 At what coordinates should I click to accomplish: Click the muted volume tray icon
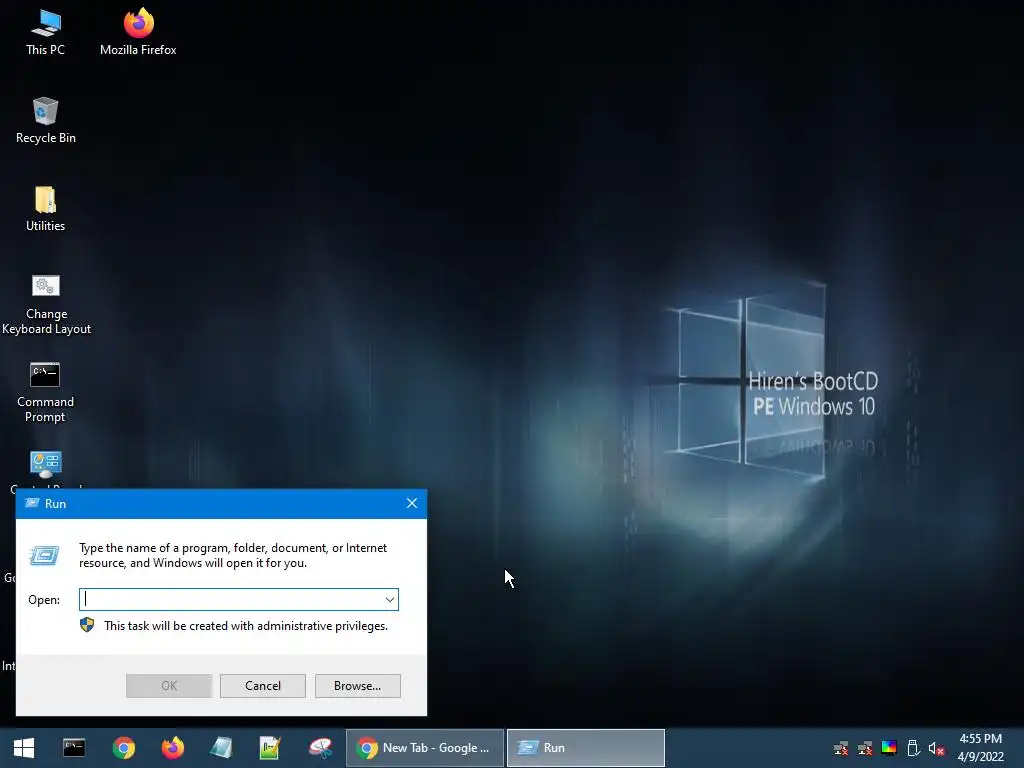point(936,748)
